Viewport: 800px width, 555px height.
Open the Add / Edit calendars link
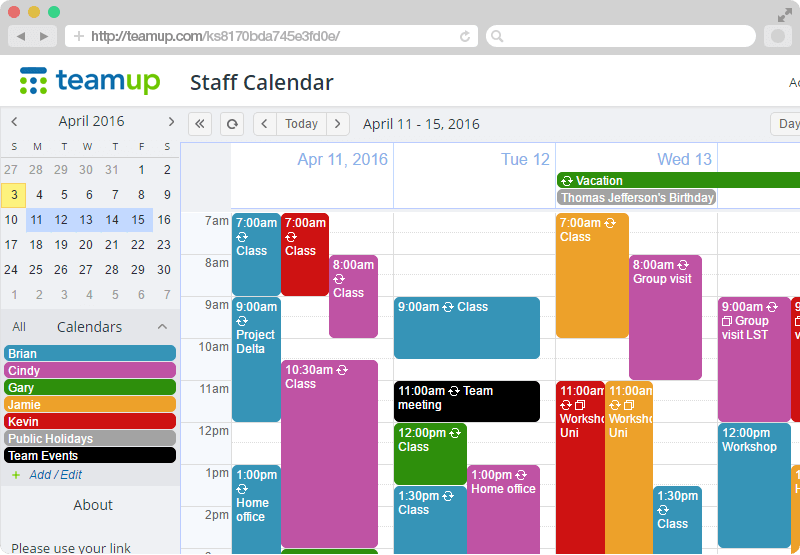pos(55,475)
